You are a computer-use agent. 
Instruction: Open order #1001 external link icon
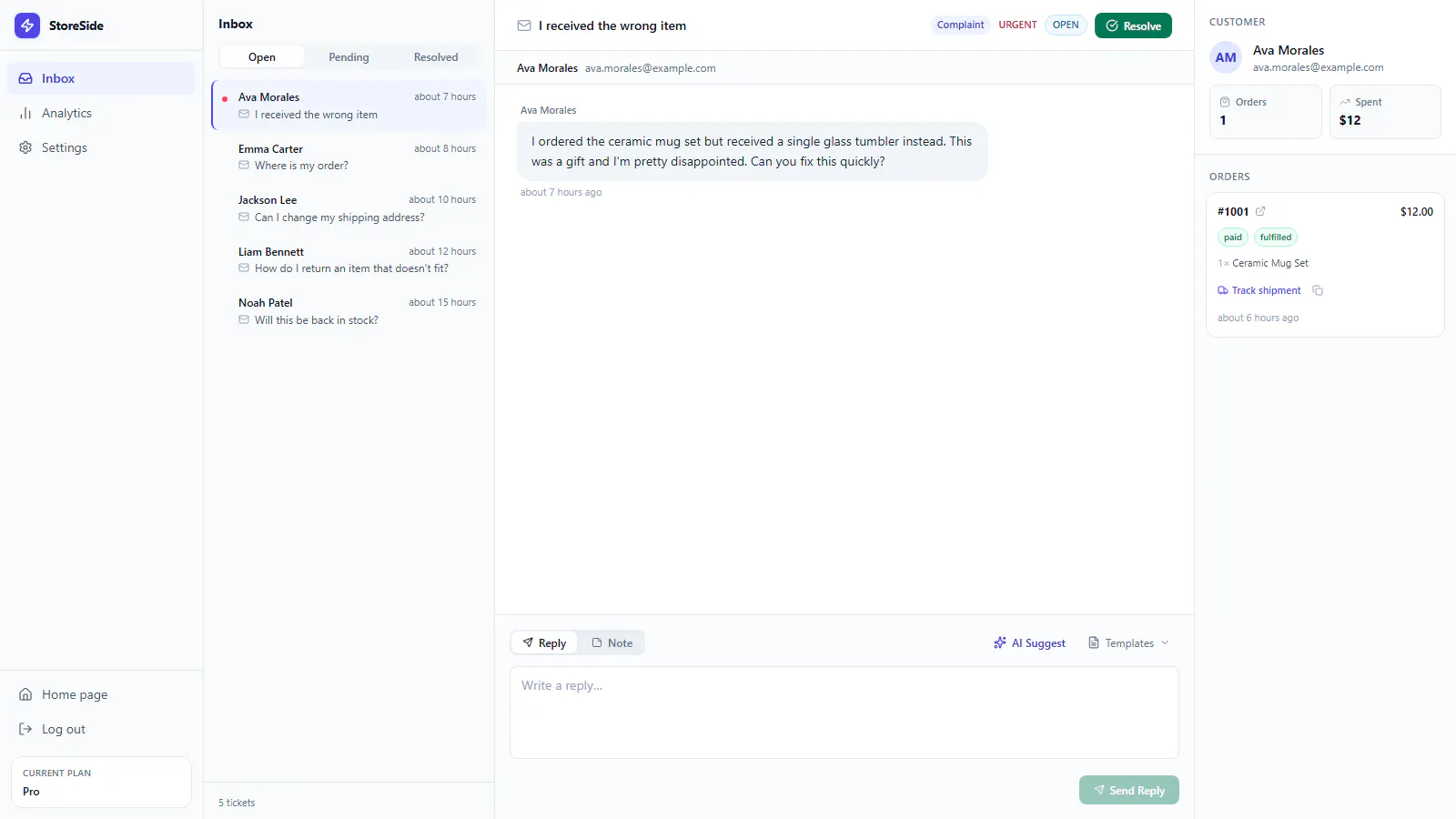click(x=1260, y=211)
